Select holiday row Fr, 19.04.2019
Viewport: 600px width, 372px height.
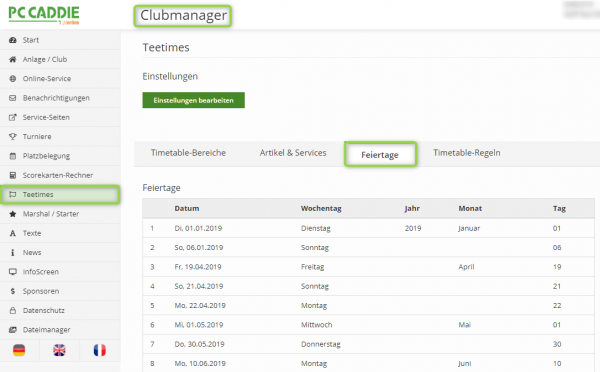pyautogui.click(x=368, y=267)
